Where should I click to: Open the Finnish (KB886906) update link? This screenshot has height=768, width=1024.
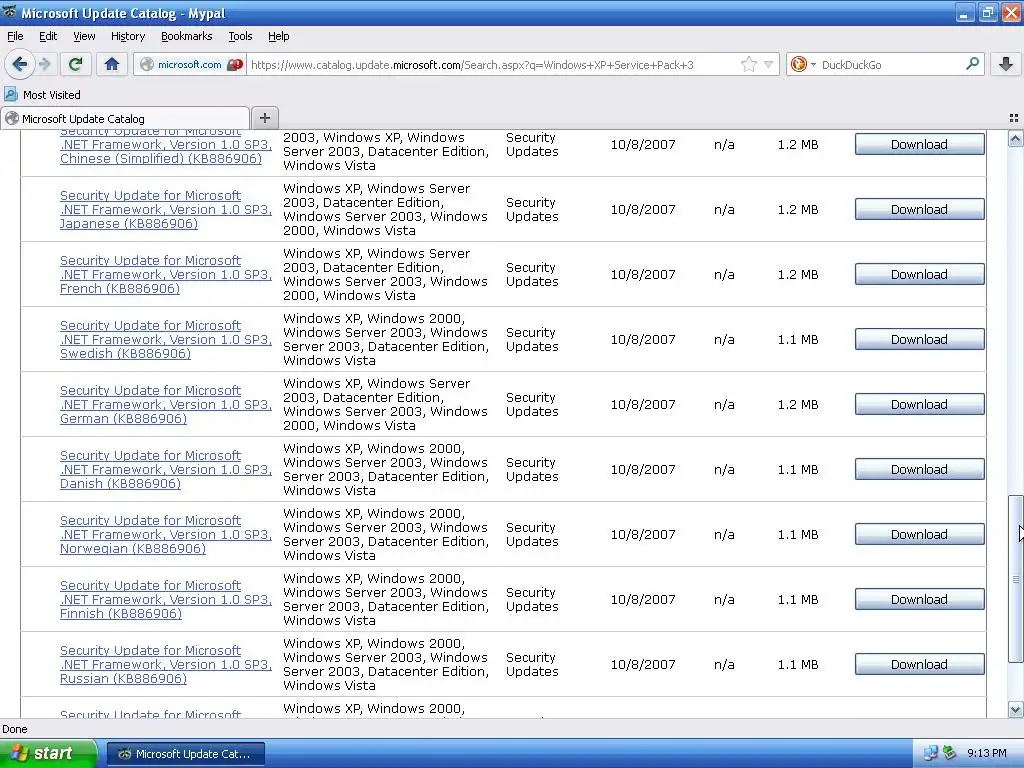point(166,599)
